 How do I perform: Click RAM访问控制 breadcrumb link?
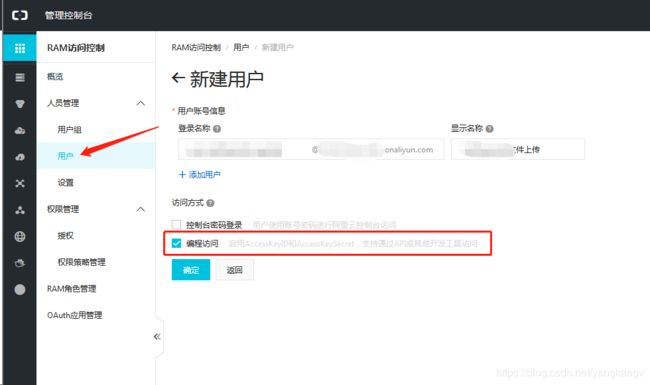click(196, 48)
